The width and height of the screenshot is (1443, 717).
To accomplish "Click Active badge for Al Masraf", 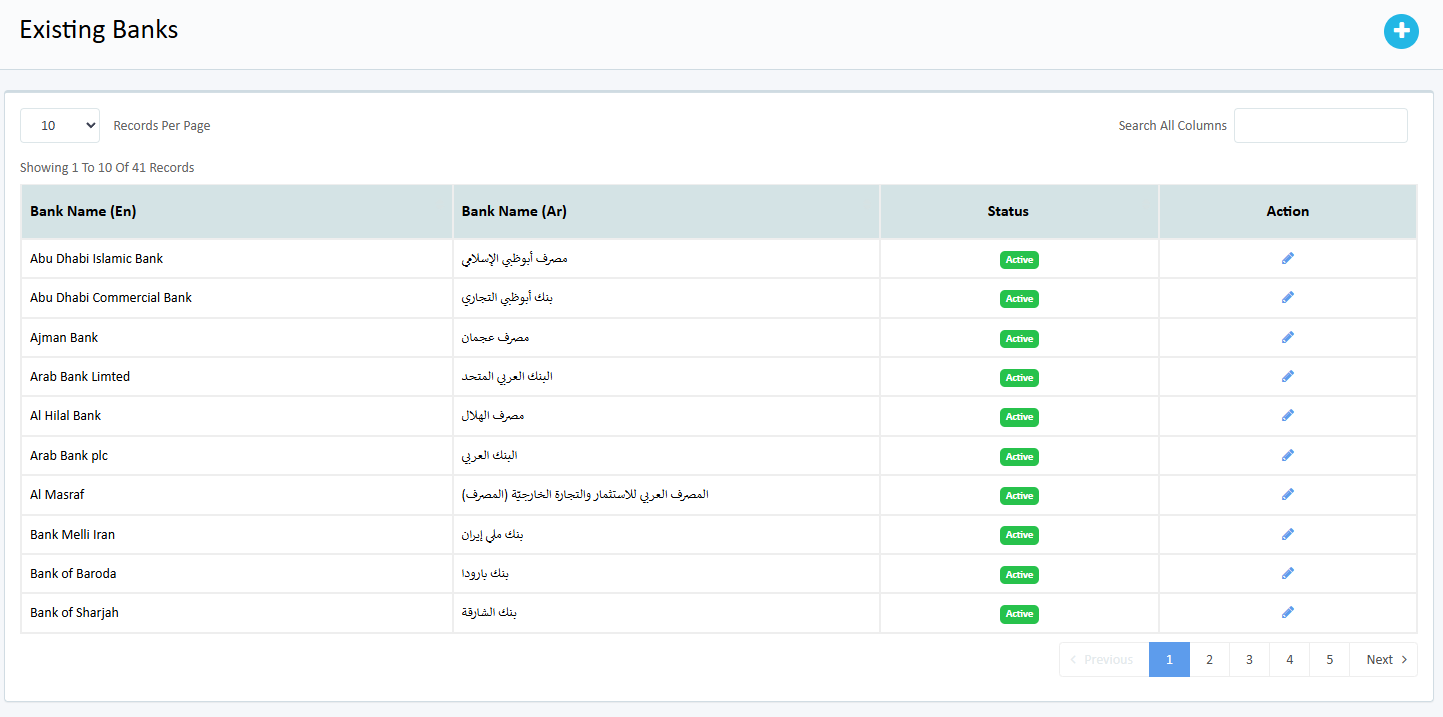I will [1019, 496].
